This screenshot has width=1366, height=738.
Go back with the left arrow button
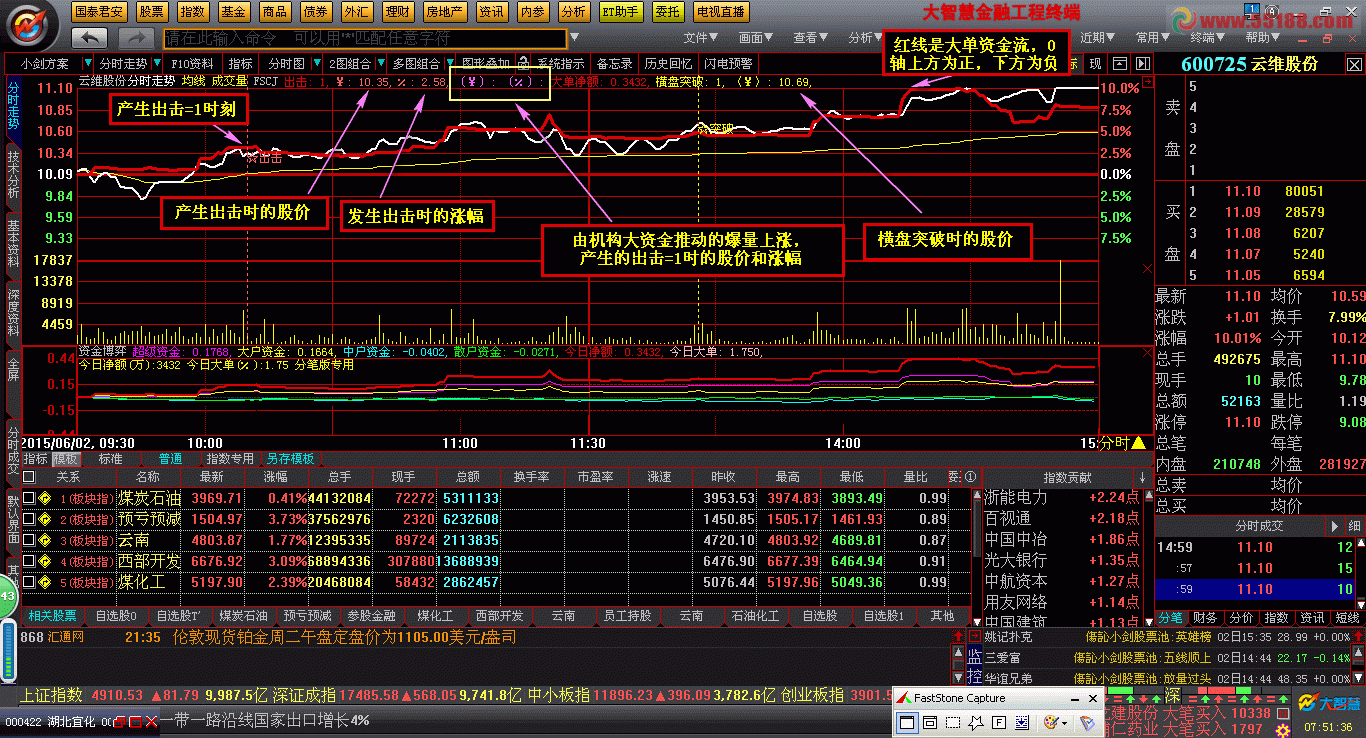click(90, 37)
